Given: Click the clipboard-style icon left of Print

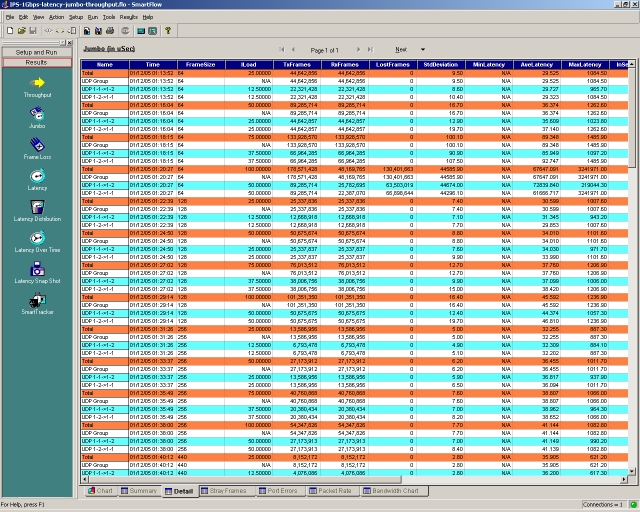Looking at the screenshot, I should (x=98, y=31).
